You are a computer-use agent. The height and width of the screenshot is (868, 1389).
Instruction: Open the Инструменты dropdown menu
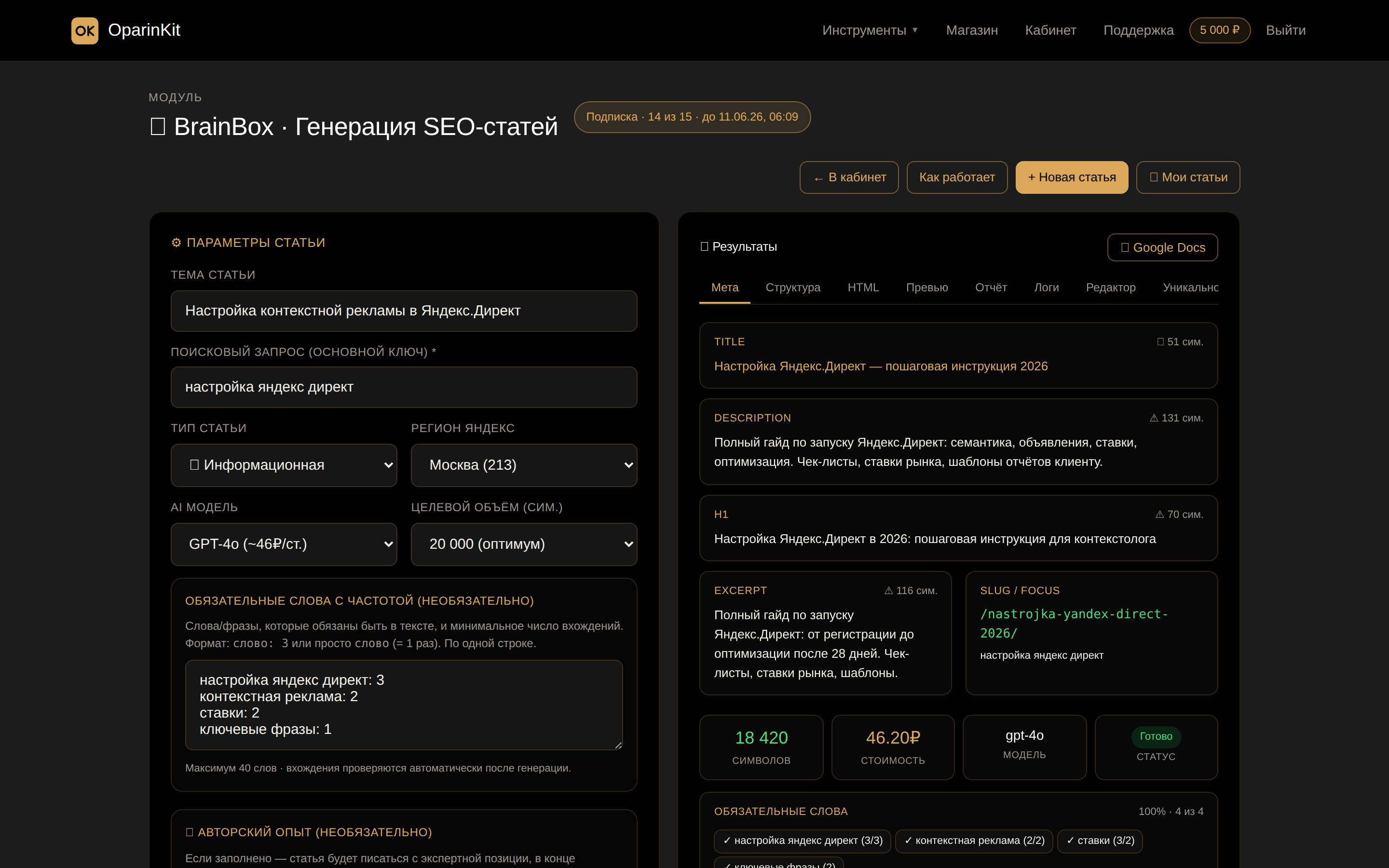[870, 30]
